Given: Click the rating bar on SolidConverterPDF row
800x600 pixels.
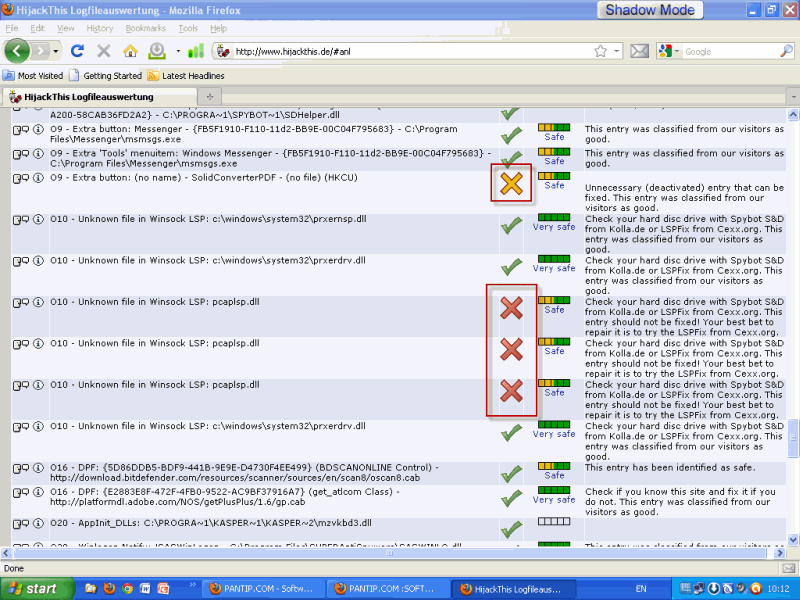Looking at the screenshot, I should [x=554, y=176].
